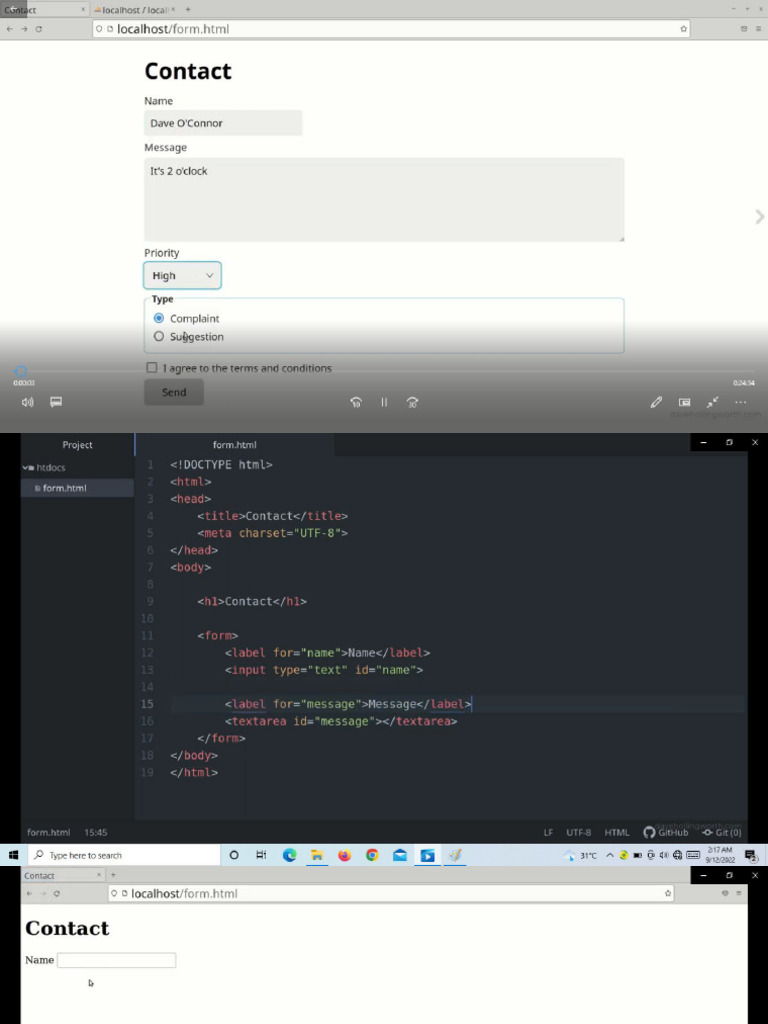Select the Suggestion radio button

(159, 337)
